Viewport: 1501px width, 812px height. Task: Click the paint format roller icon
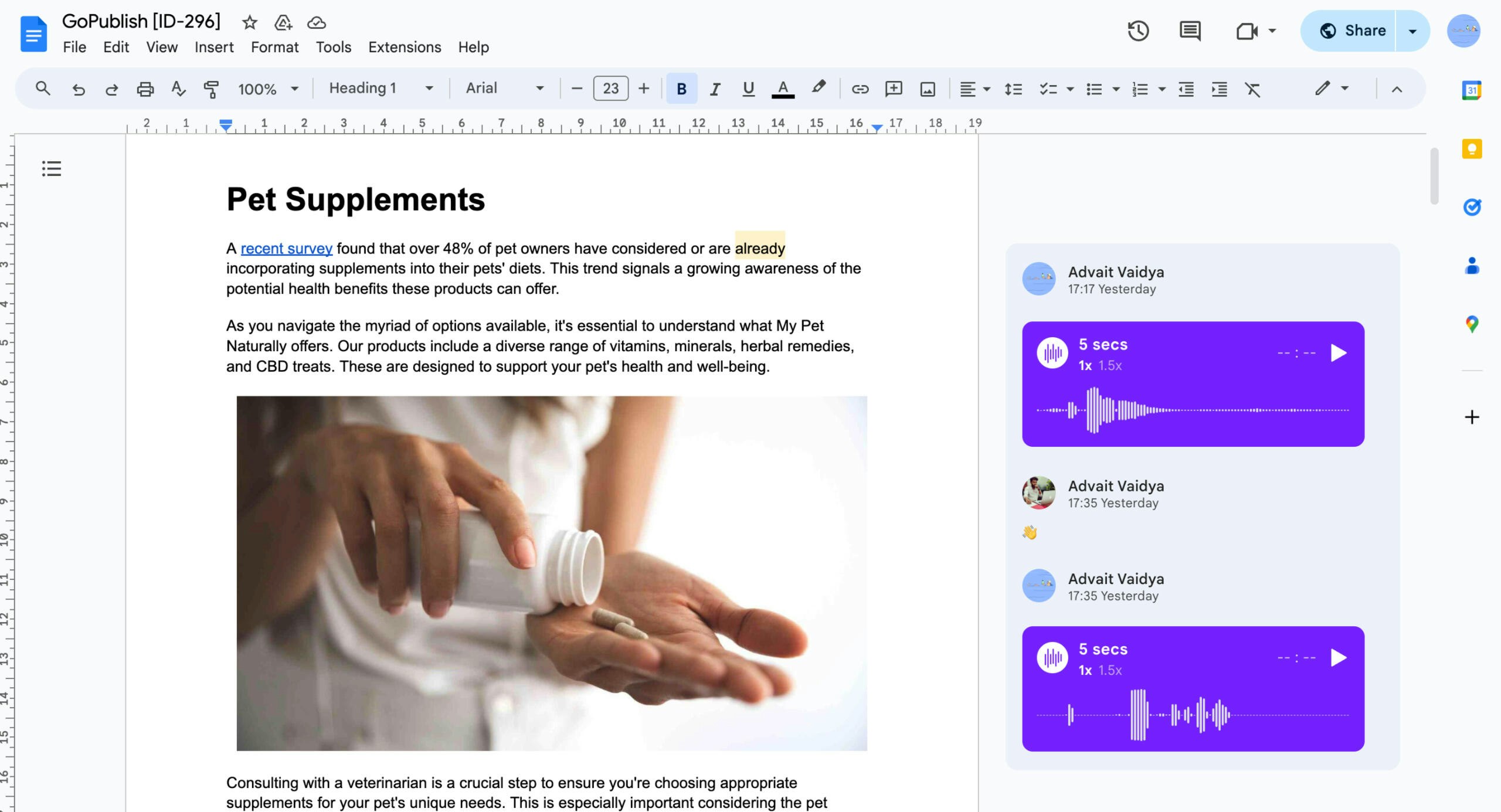(211, 89)
